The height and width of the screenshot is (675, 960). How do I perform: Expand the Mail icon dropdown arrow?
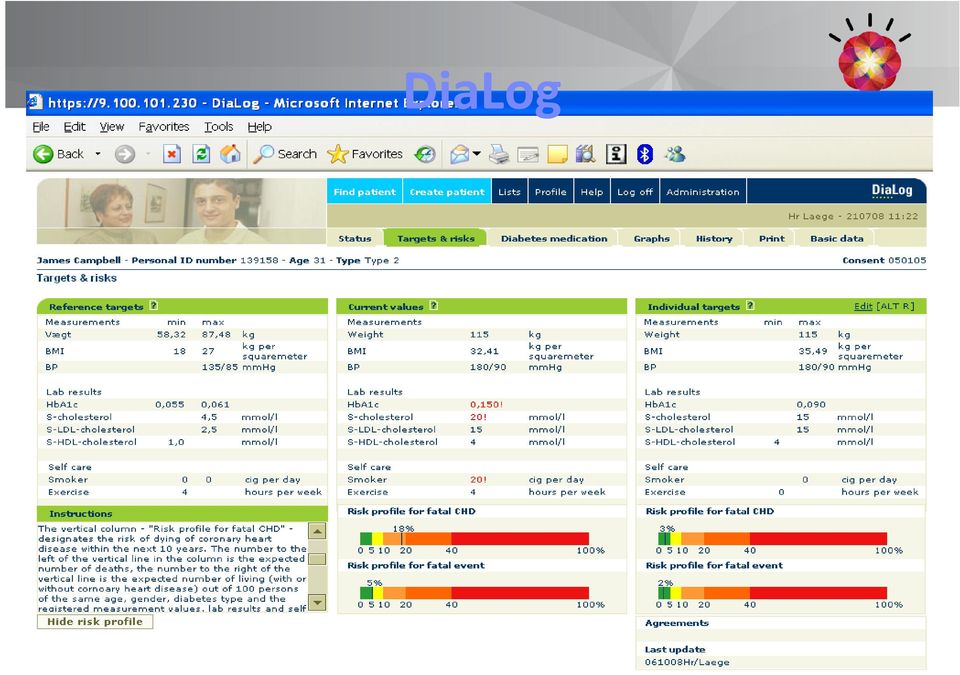pyautogui.click(x=476, y=154)
